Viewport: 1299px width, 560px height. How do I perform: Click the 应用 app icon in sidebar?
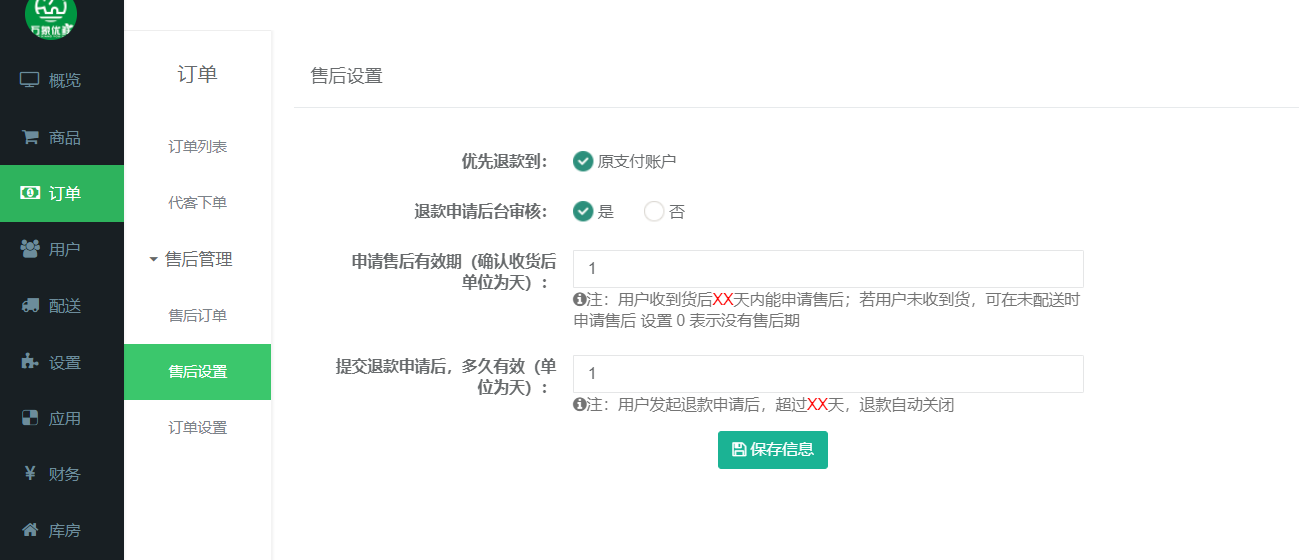point(30,418)
